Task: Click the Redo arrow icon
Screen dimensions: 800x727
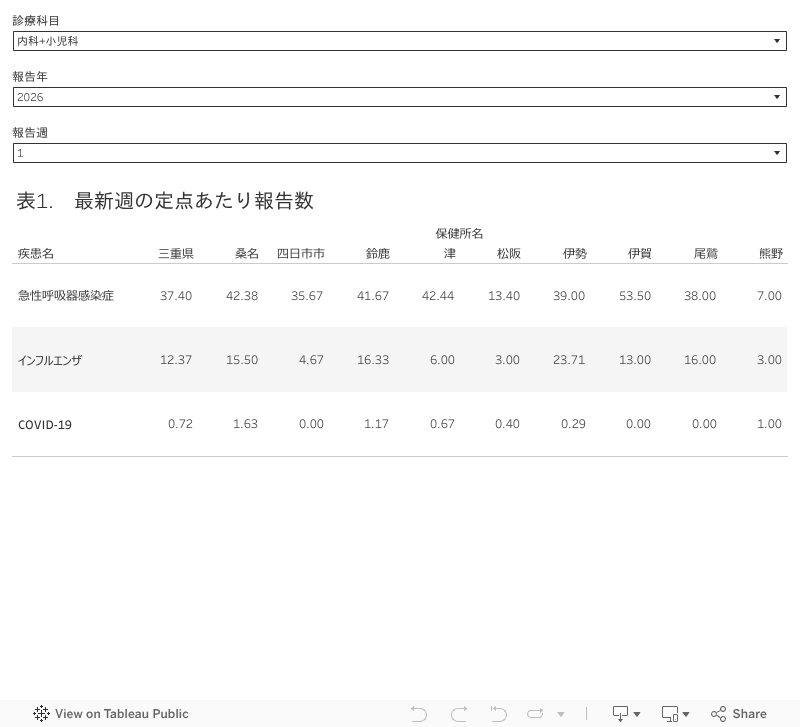Action: click(x=459, y=714)
